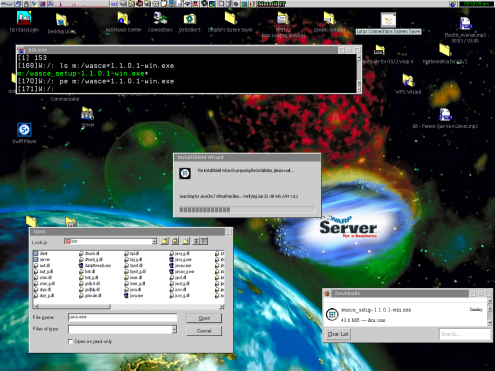Click the Open button

204,318
